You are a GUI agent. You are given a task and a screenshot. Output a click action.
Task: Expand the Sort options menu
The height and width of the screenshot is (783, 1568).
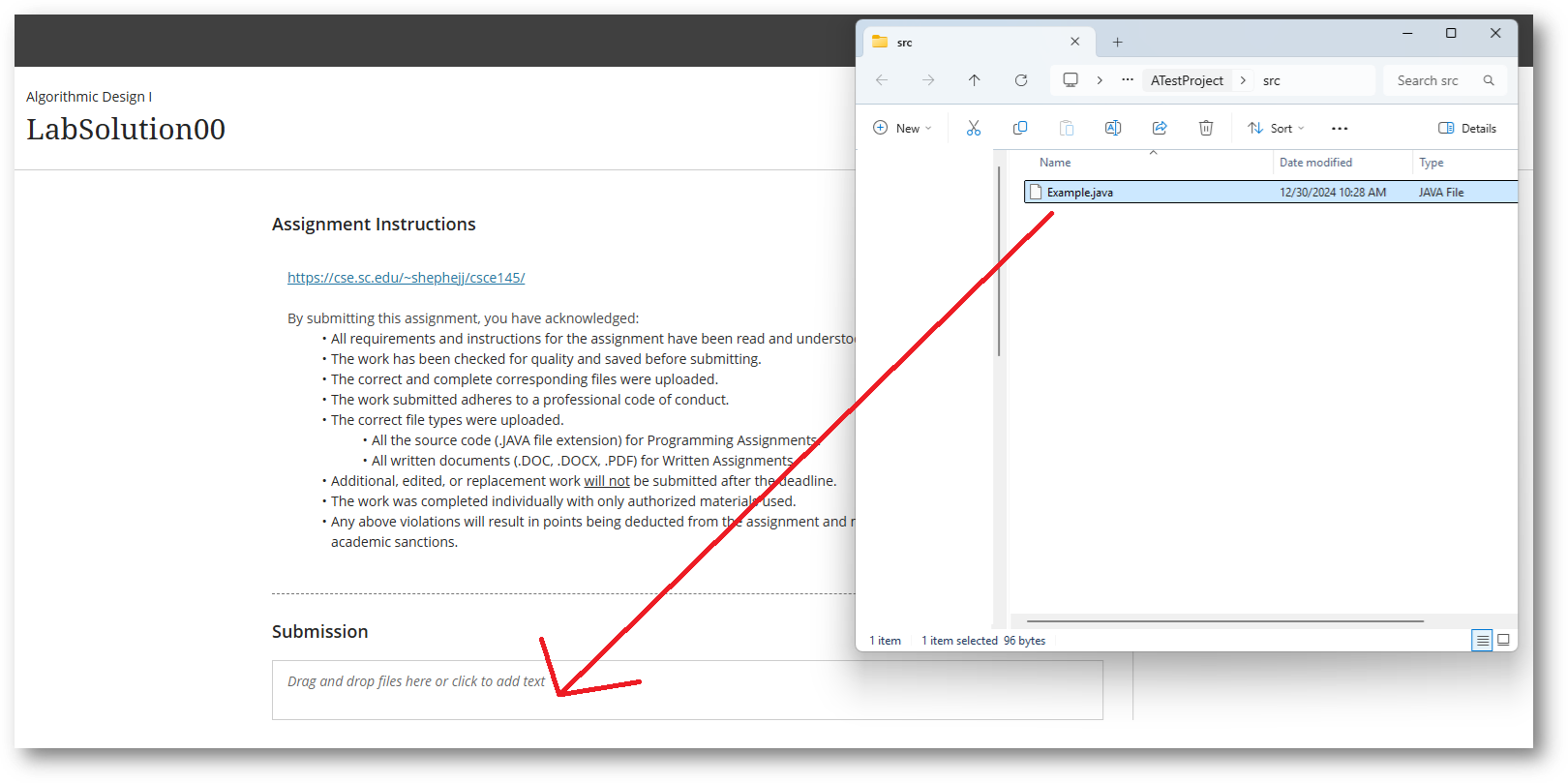[1276, 128]
